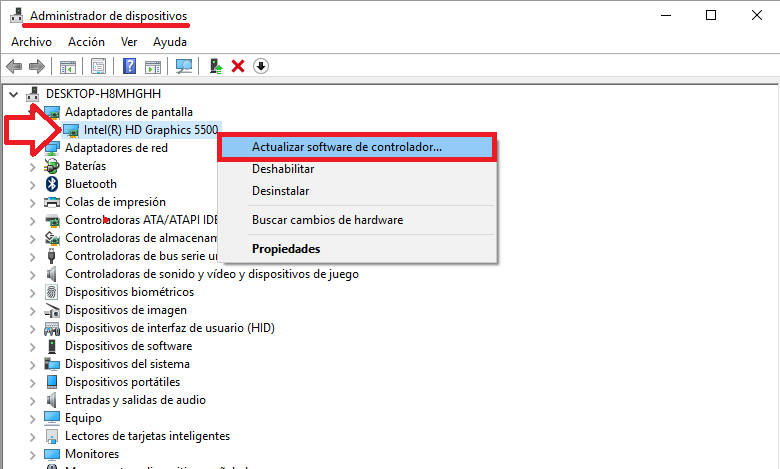Viewport: 780px width, 469px height.
Task: Click the down-arrow disable device icon
Action: (261, 66)
